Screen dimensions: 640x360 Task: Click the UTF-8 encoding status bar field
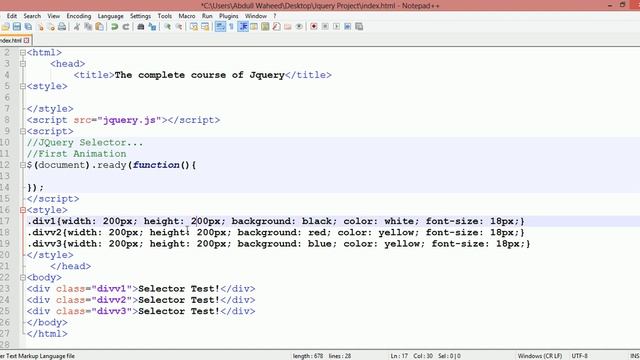580,356
